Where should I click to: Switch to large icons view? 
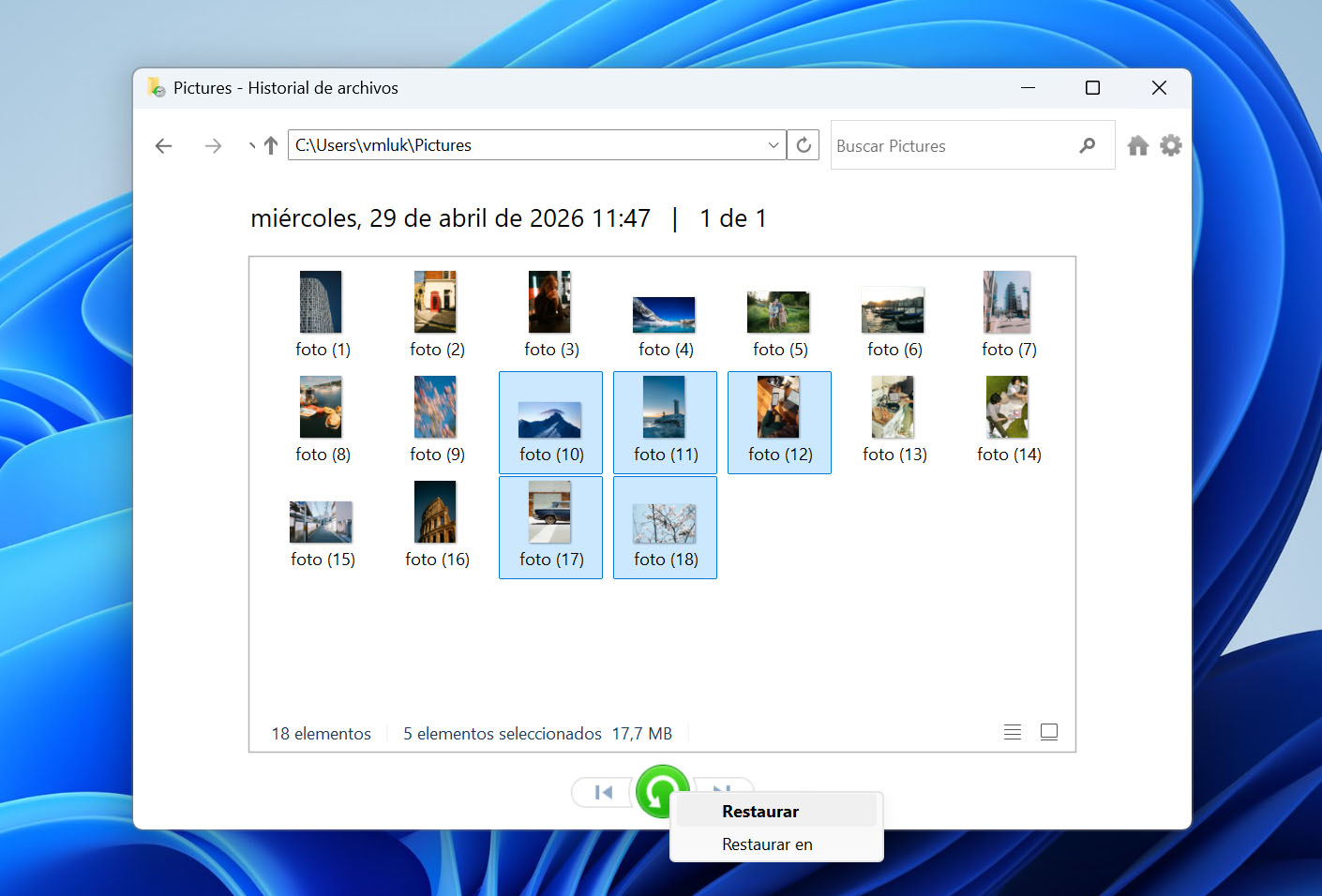coord(1049,732)
